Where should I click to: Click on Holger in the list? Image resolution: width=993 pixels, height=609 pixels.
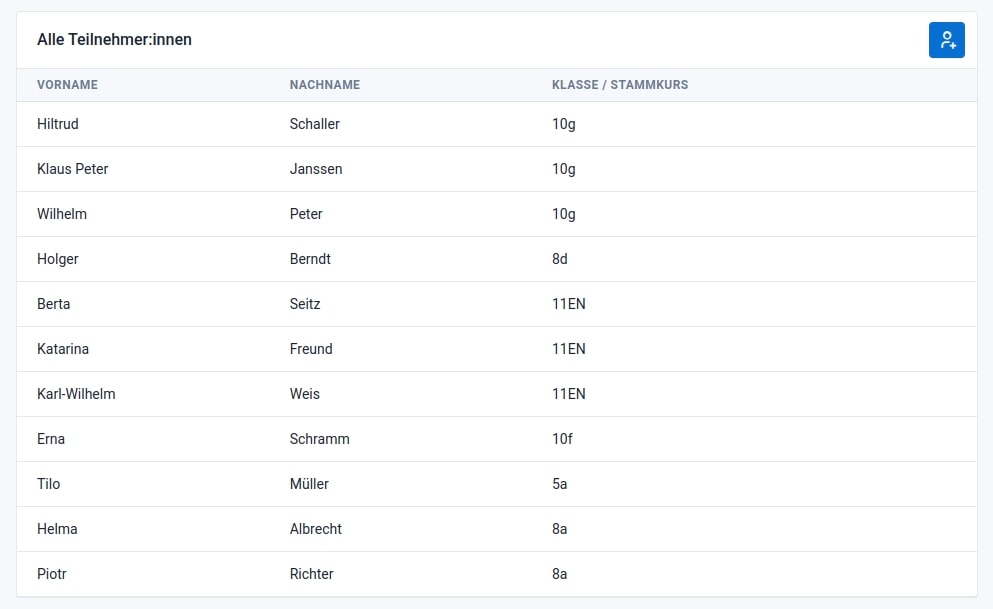point(57,259)
